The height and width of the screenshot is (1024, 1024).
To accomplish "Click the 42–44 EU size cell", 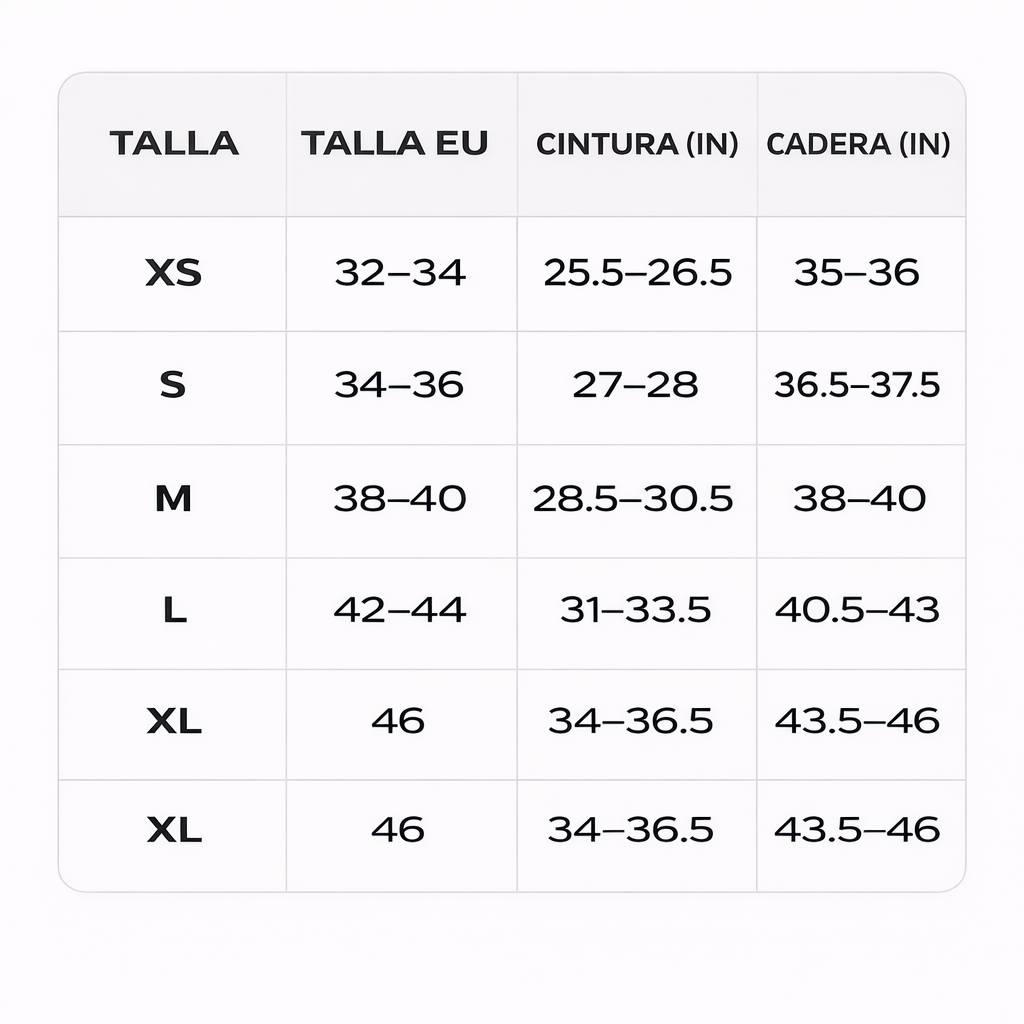I will click(400, 610).
